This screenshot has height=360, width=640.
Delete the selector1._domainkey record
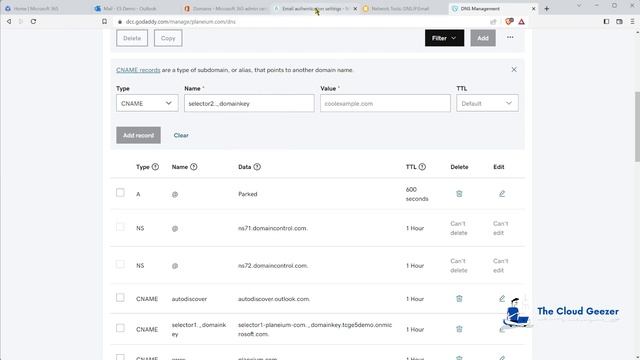[x=459, y=329]
